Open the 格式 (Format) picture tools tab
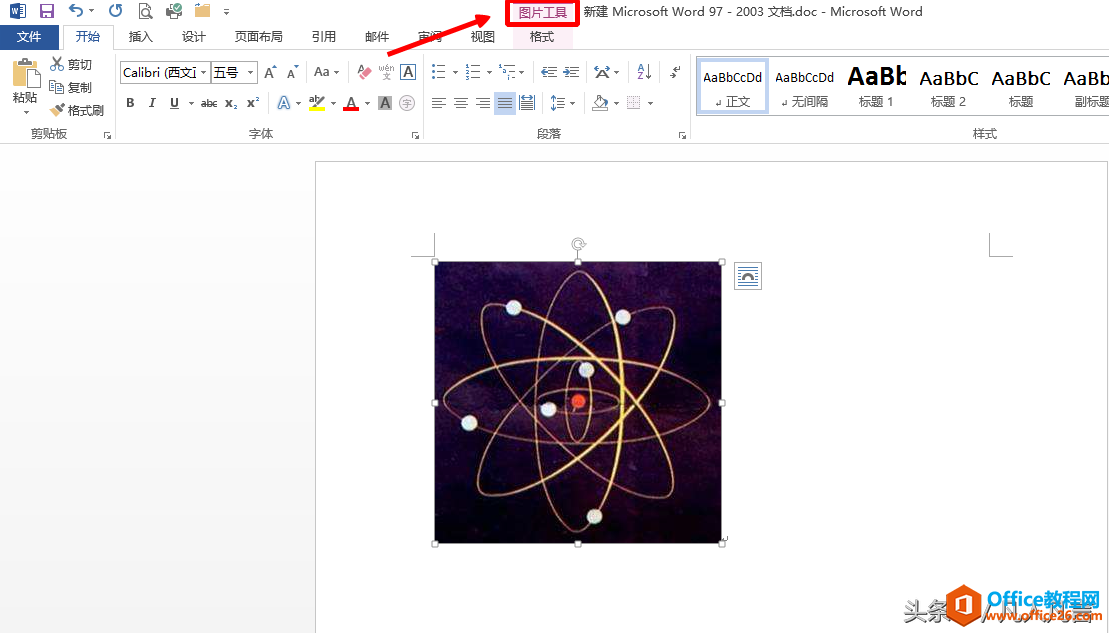The image size is (1109, 633). tap(542, 37)
